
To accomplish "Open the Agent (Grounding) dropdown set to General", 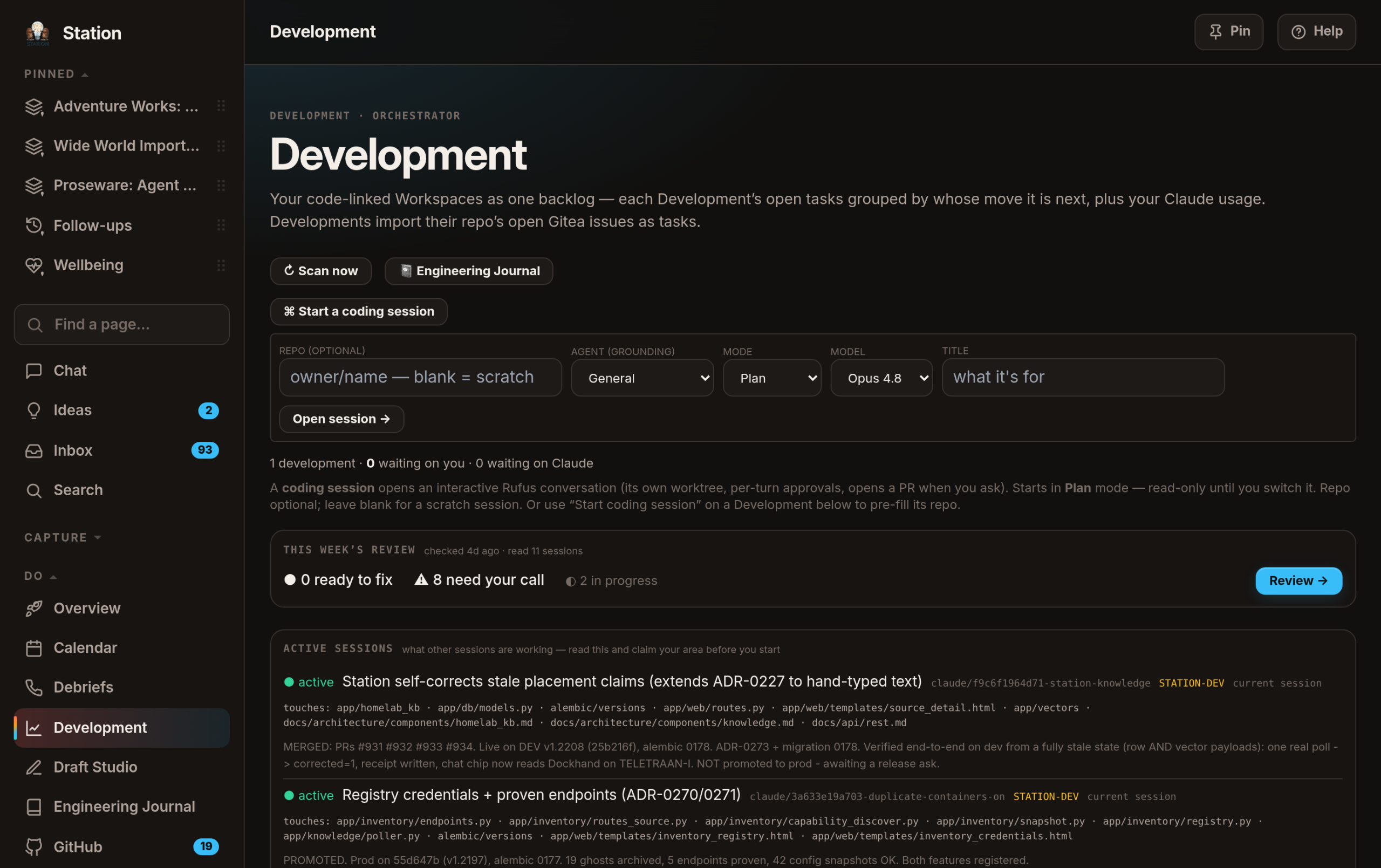I will (x=642, y=378).
